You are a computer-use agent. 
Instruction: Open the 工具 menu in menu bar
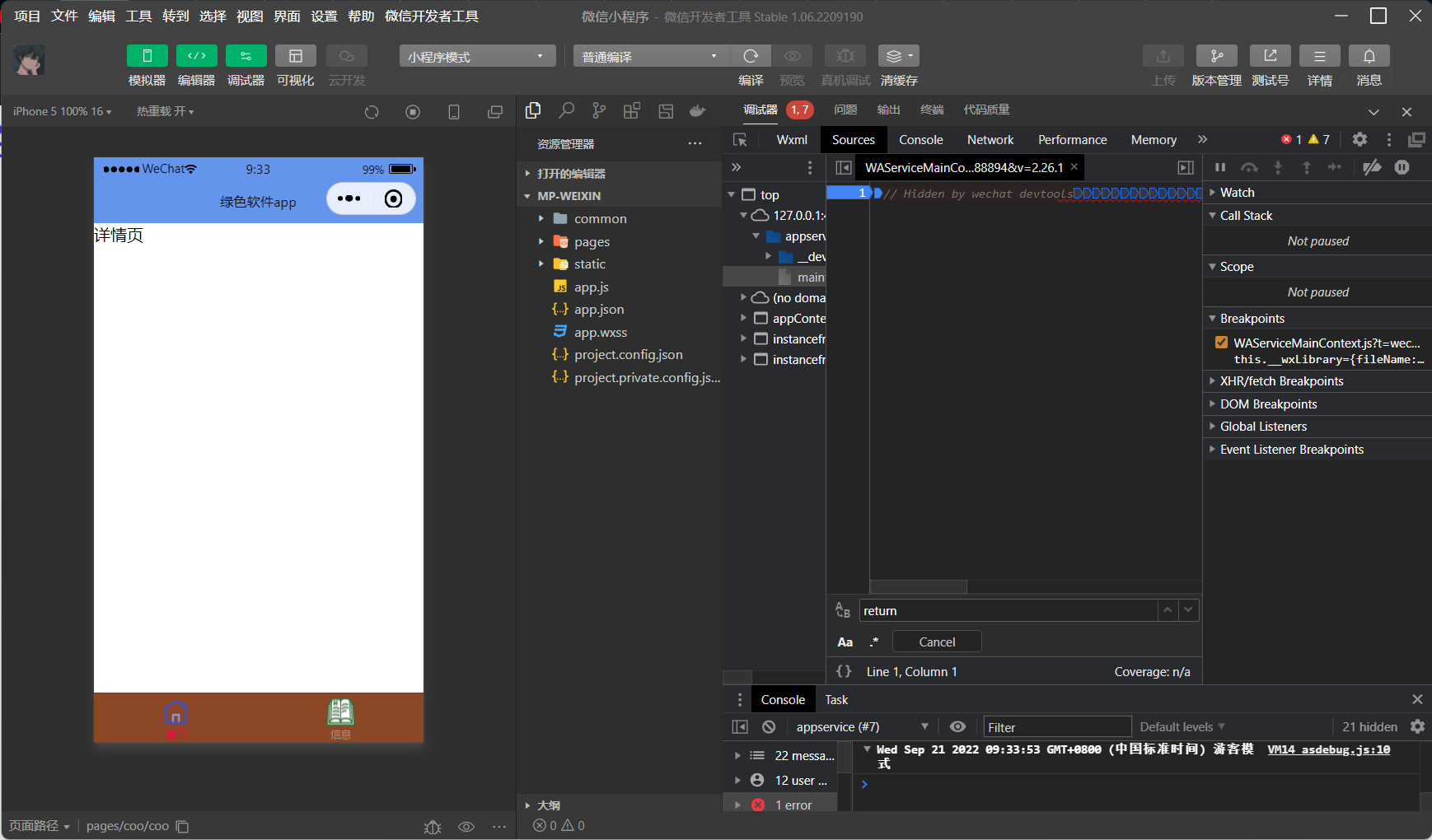pos(138,16)
